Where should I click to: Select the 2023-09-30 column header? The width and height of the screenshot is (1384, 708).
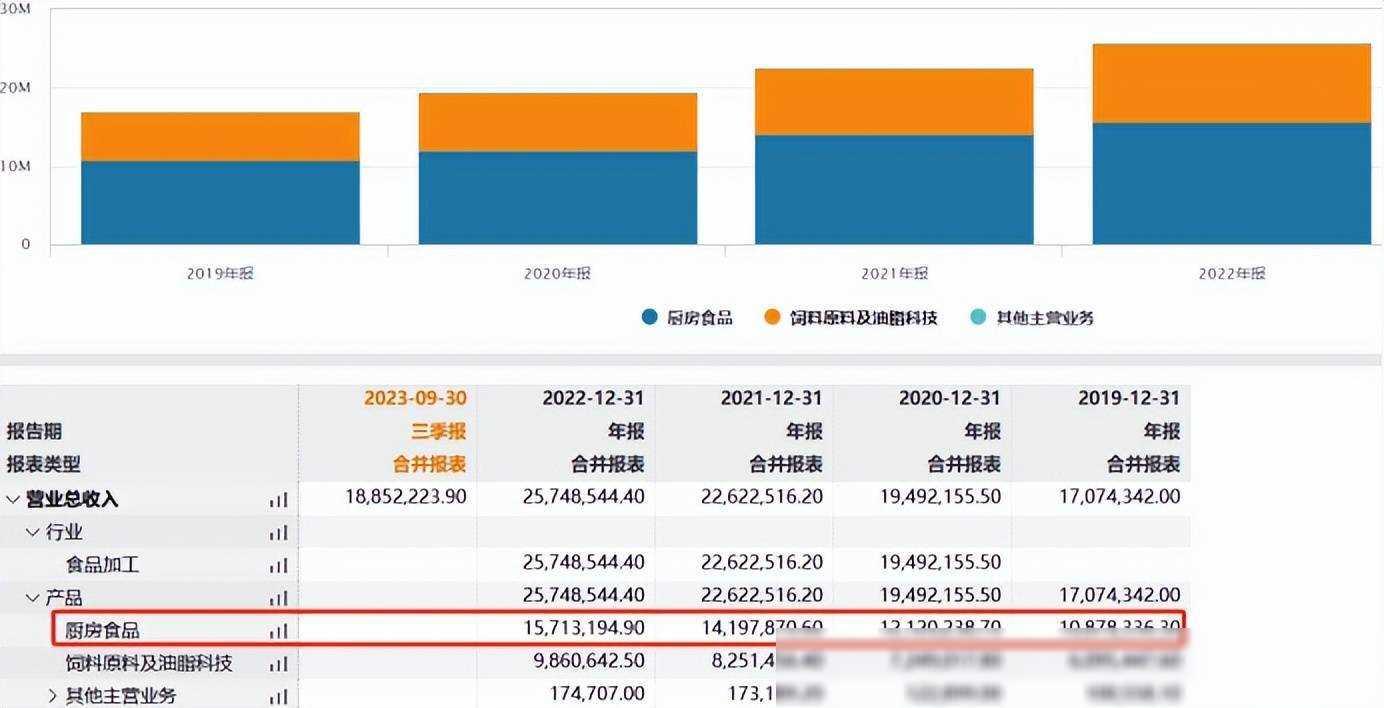pyautogui.click(x=414, y=398)
